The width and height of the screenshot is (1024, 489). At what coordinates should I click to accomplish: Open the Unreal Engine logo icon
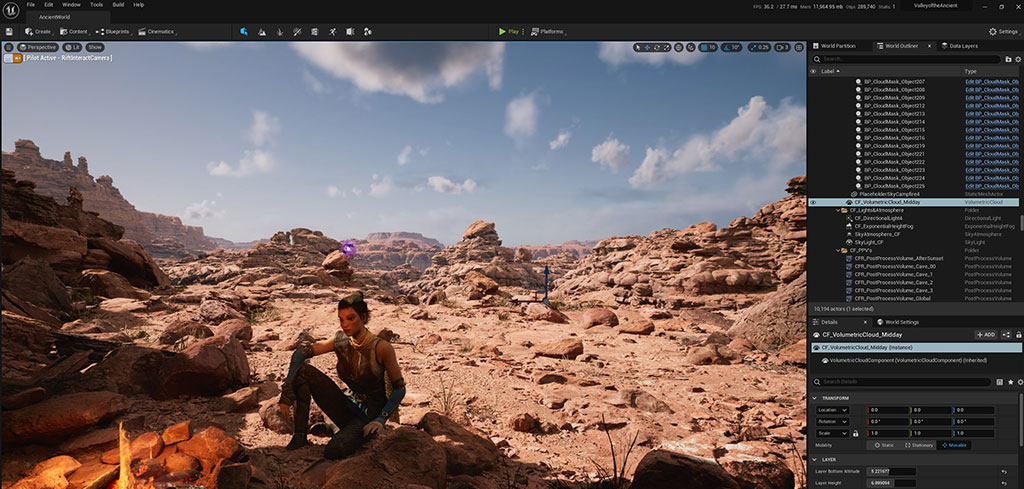11,10
